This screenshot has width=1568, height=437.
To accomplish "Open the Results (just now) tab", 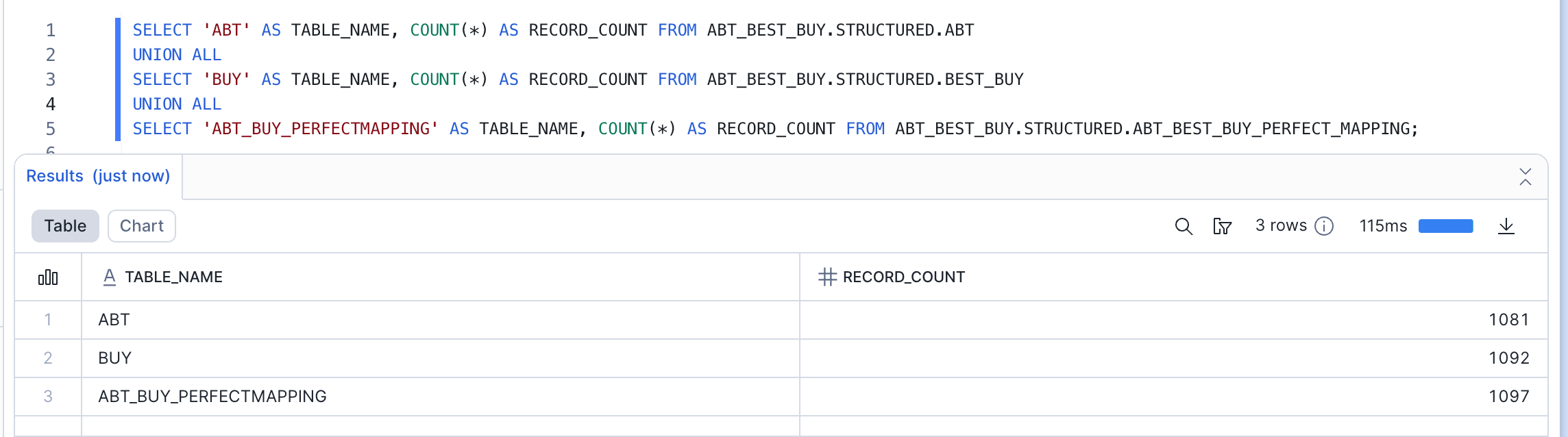I will pos(98,176).
